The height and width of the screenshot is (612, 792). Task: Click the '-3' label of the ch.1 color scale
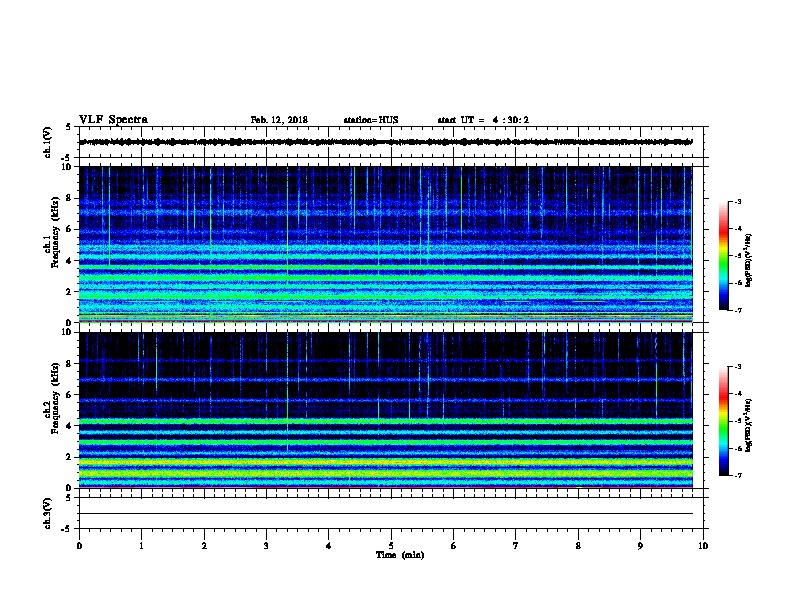737,201
